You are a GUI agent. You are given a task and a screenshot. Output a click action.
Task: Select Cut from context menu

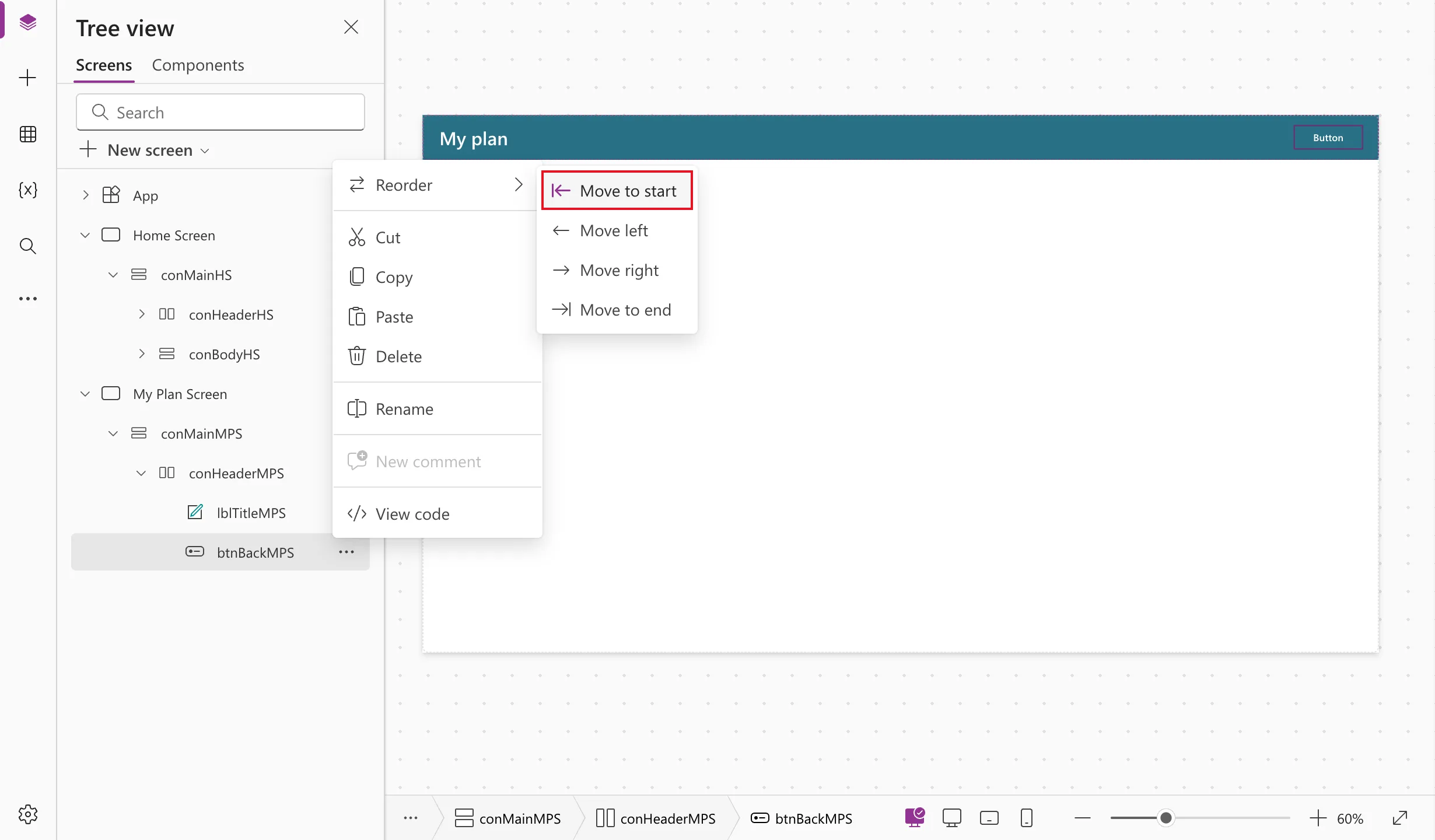pos(437,237)
